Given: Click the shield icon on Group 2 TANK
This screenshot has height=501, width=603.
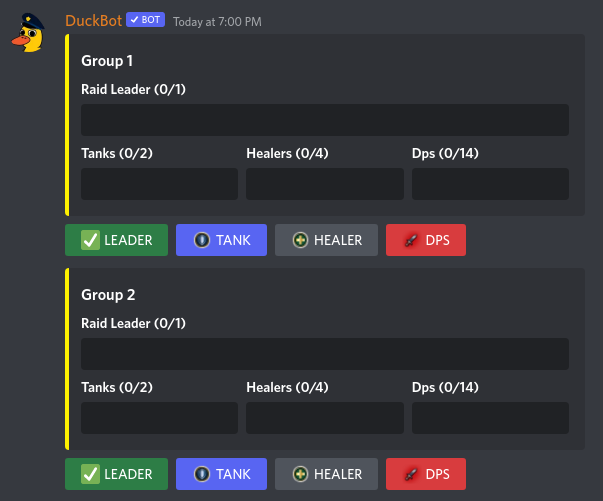Looking at the screenshot, I should (x=201, y=474).
